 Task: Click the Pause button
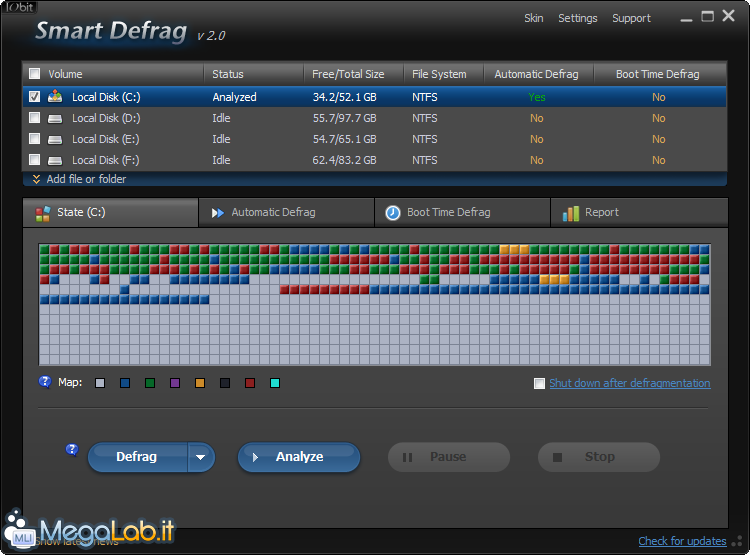[x=449, y=457]
